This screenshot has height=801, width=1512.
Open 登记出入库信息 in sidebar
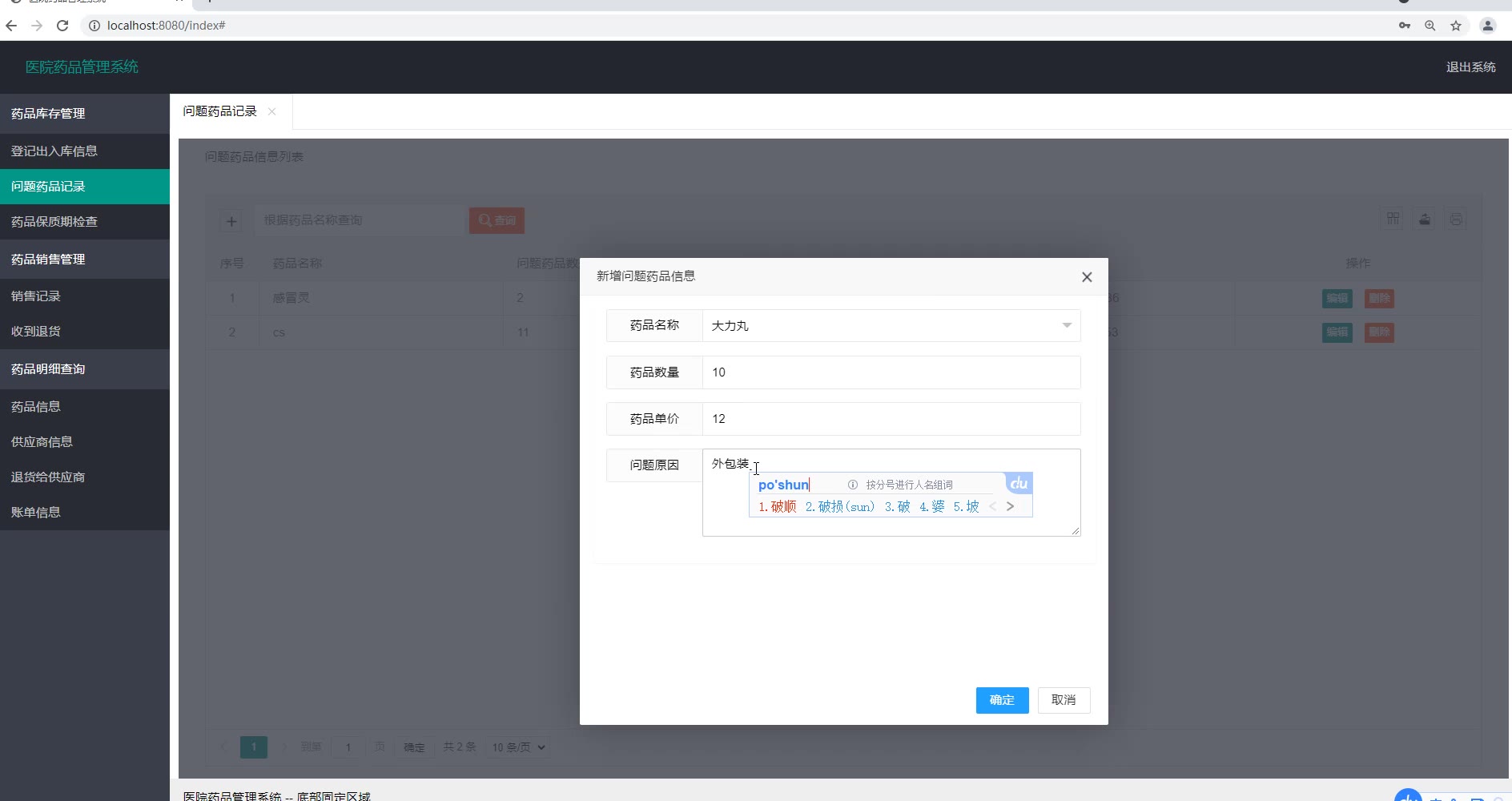coord(85,151)
